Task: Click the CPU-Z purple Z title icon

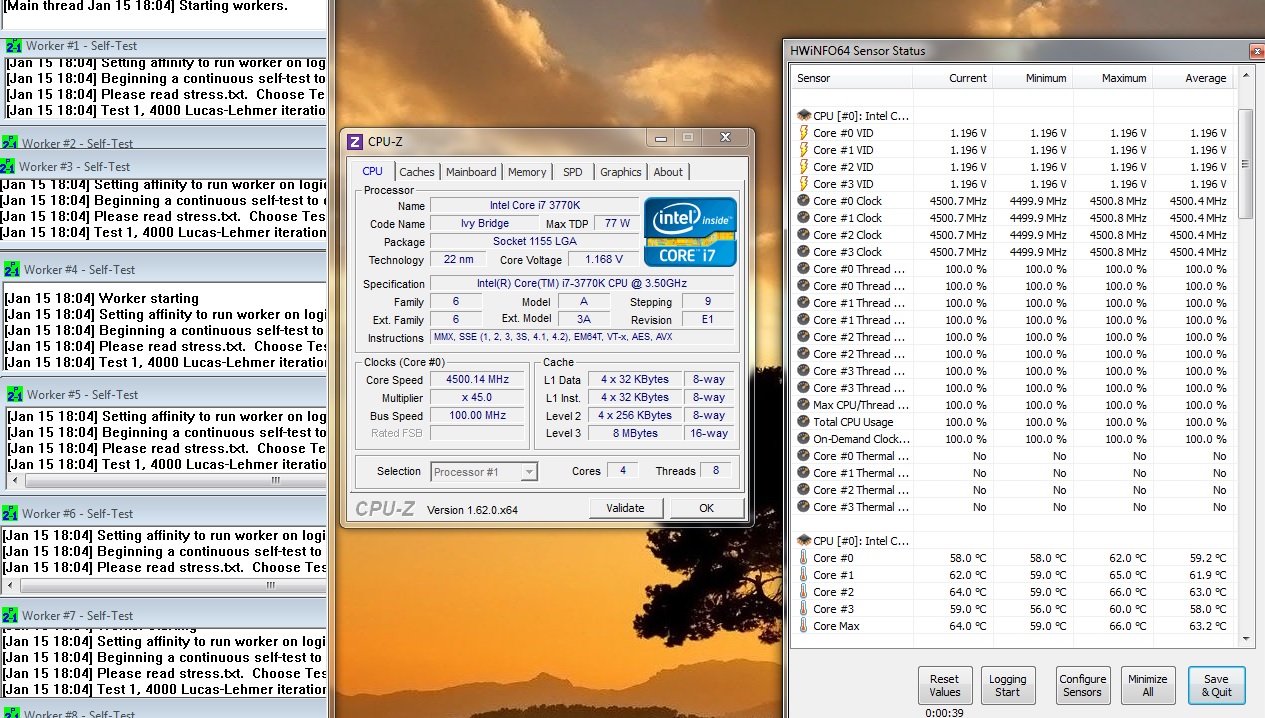Action: click(355, 142)
